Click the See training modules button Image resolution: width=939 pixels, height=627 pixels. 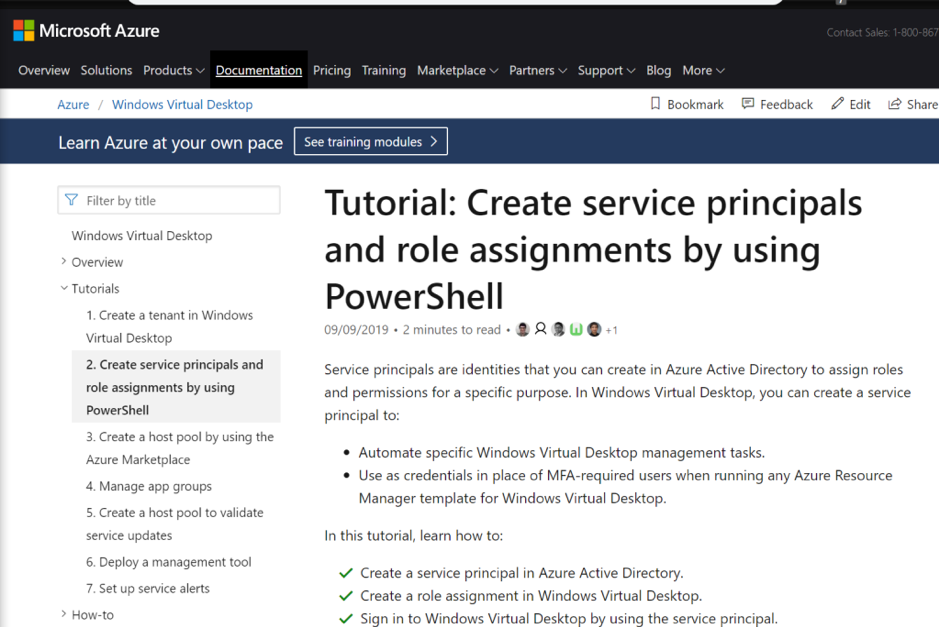370,140
